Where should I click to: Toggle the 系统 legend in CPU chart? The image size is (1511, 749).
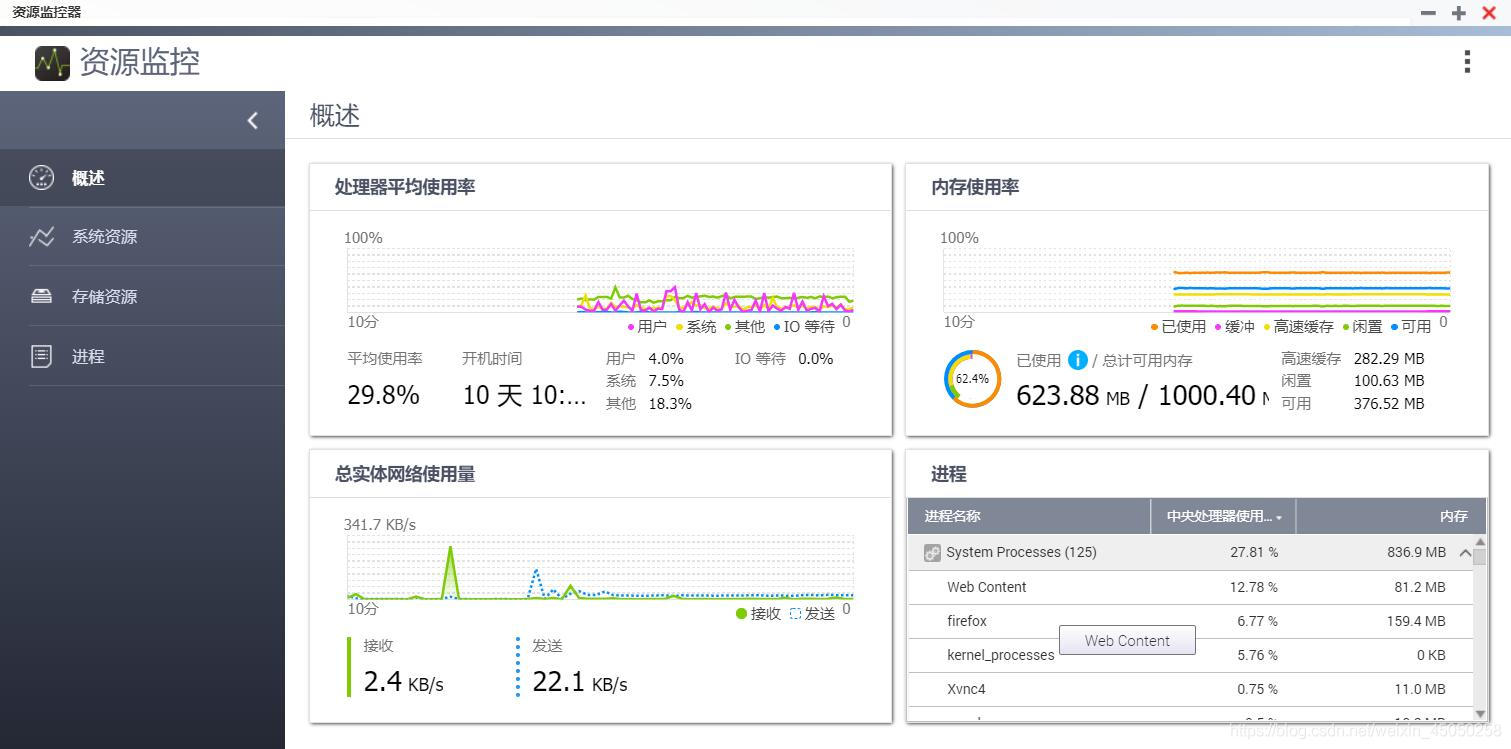(x=696, y=326)
